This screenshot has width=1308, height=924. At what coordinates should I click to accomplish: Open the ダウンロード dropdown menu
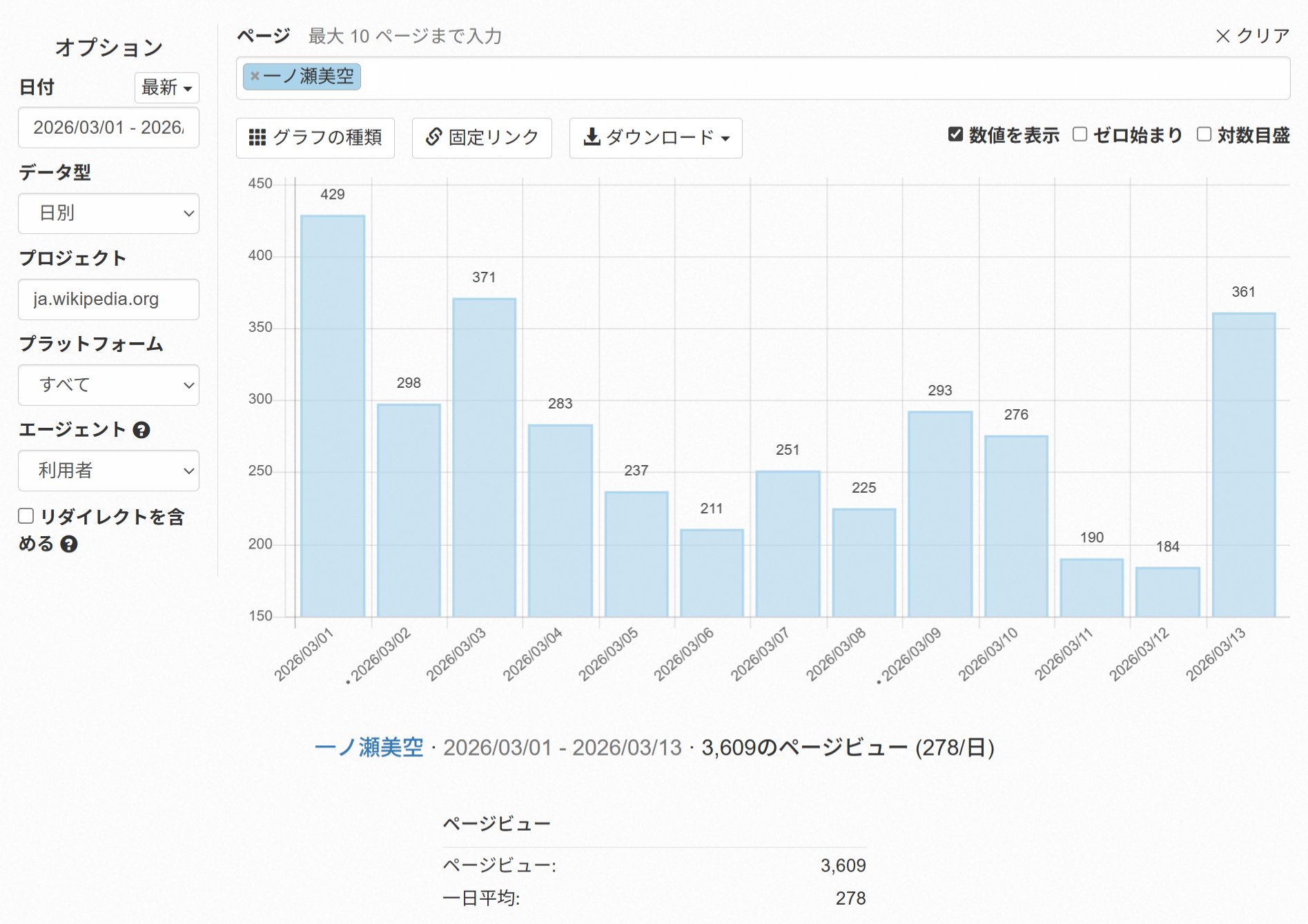[x=656, y=138]
